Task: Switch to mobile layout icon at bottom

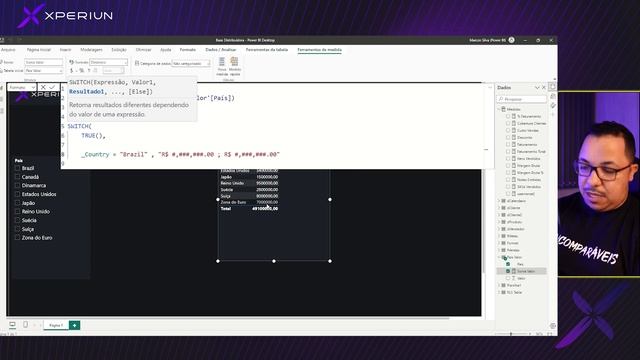Action: click(x=25, y=325)
